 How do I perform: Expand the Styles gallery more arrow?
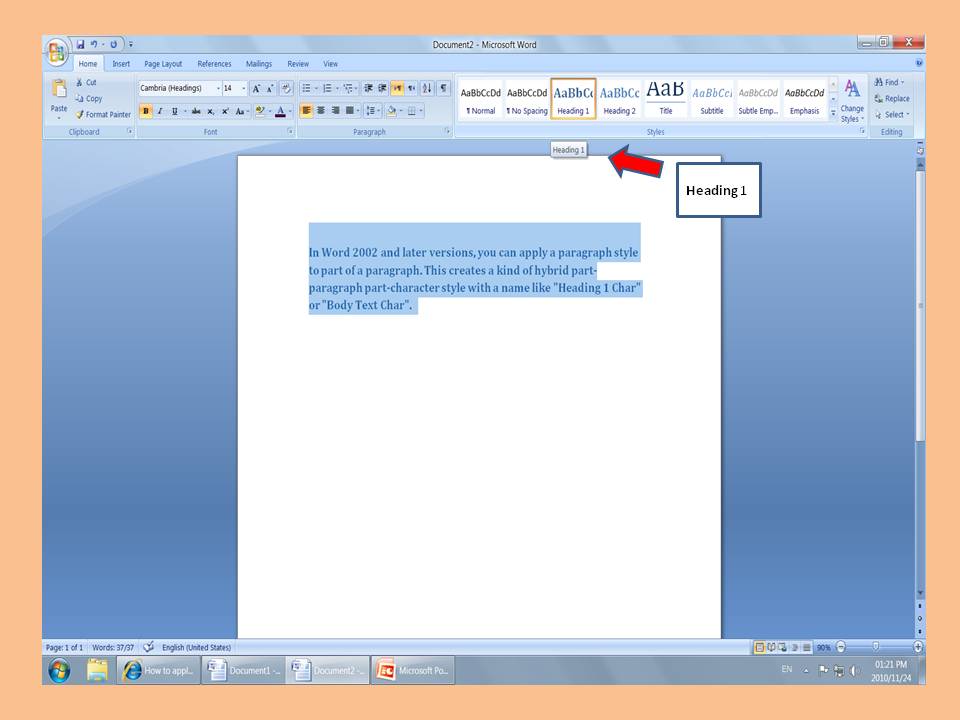point(833,113)
